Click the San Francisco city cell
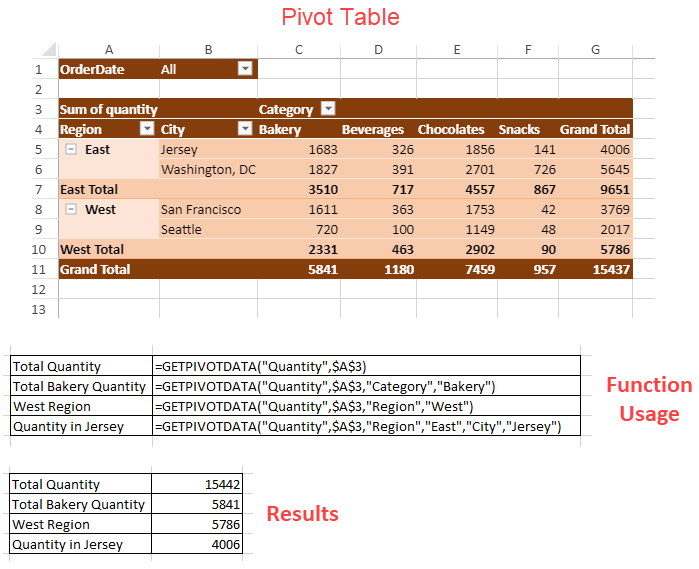This screenshot has width=699, height=569. (x=208, y=209)
